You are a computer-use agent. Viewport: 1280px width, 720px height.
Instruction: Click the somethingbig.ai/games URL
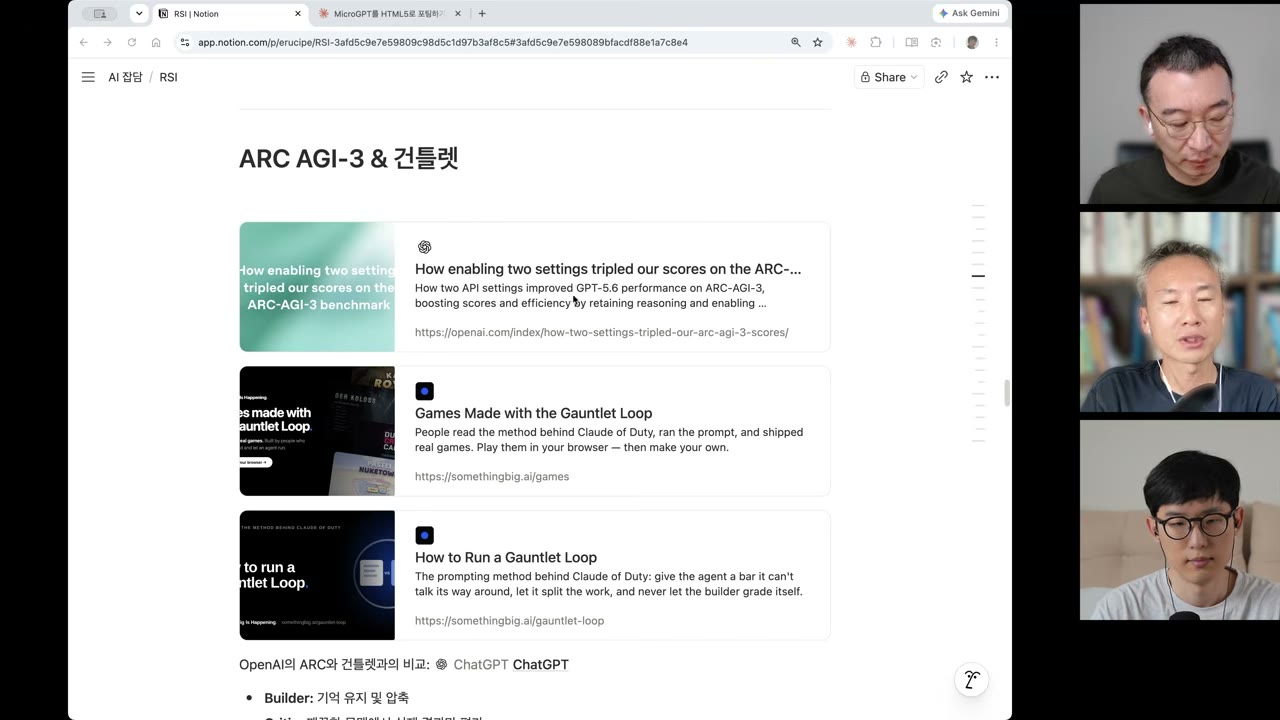coord(492,476)
